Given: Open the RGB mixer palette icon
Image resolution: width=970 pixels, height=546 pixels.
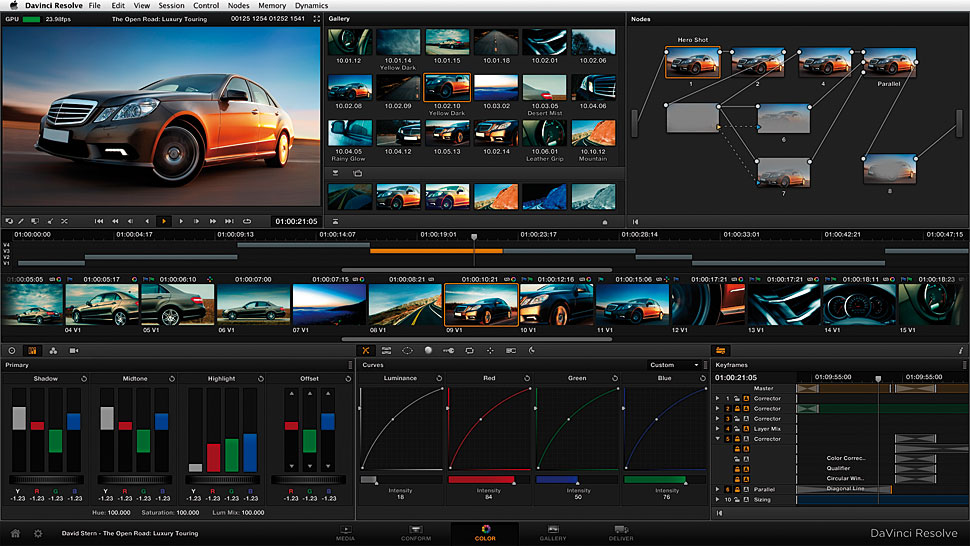Looking at the screenshot, I should (52, 351).
